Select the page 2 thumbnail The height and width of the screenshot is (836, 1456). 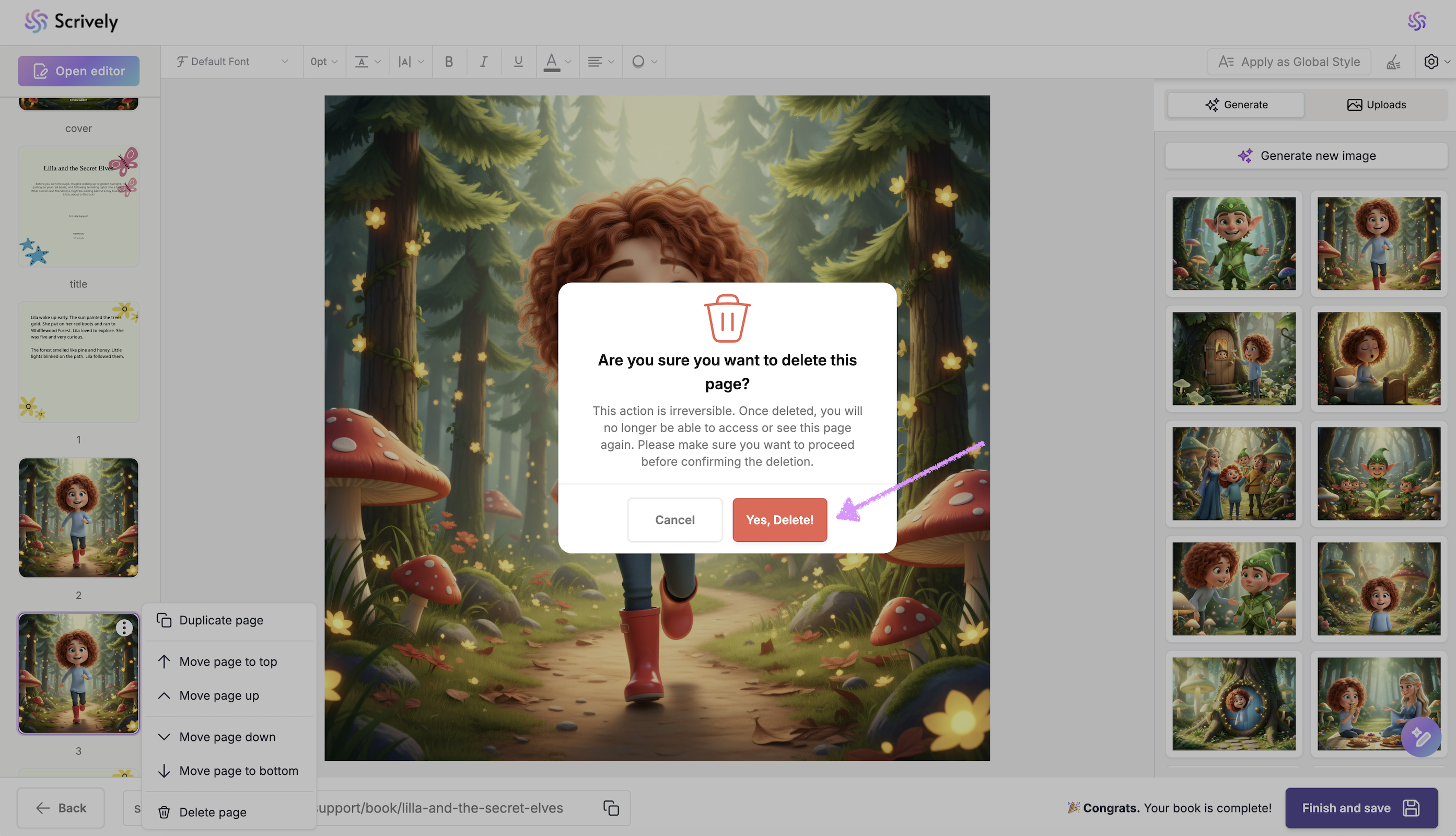tap(79, 517)
